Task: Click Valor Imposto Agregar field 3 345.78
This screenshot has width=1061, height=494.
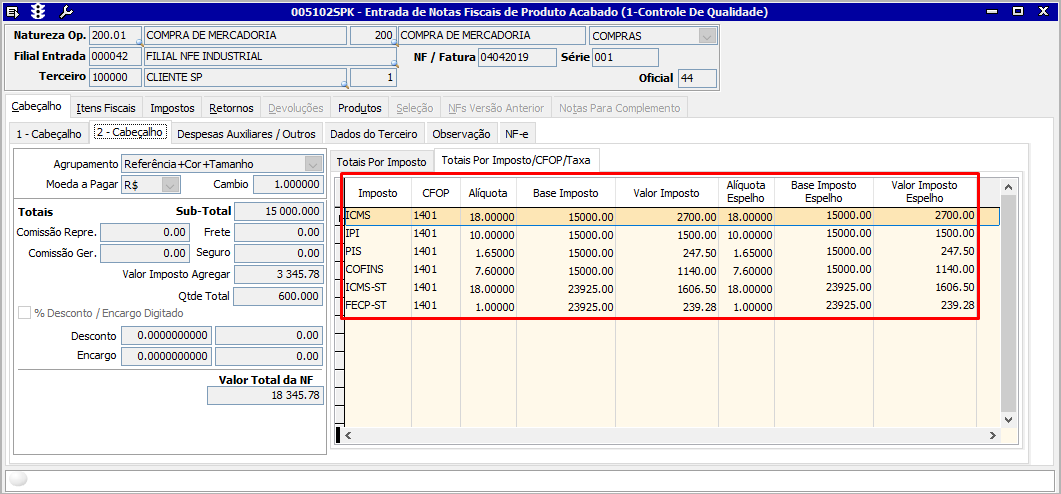Action: [x=278, y=275]
